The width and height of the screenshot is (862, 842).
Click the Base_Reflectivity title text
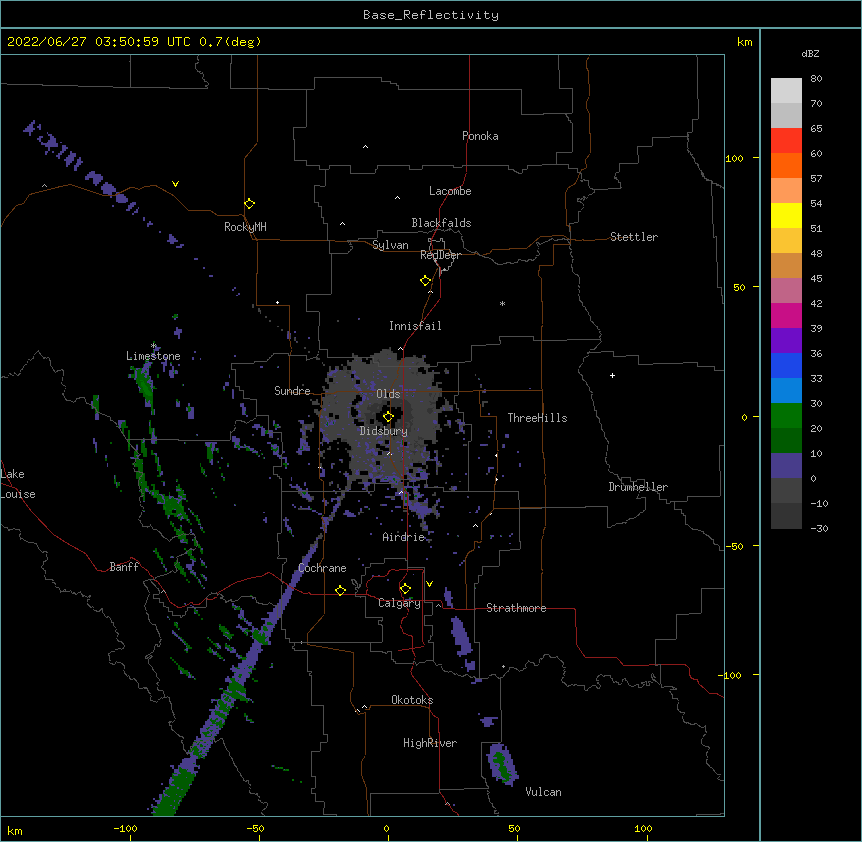[431, 15]
